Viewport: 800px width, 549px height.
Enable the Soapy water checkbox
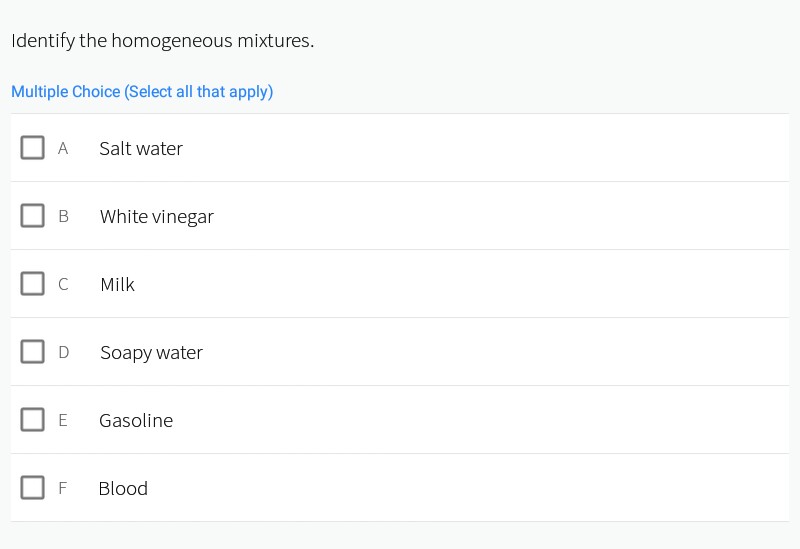point(33,352)
